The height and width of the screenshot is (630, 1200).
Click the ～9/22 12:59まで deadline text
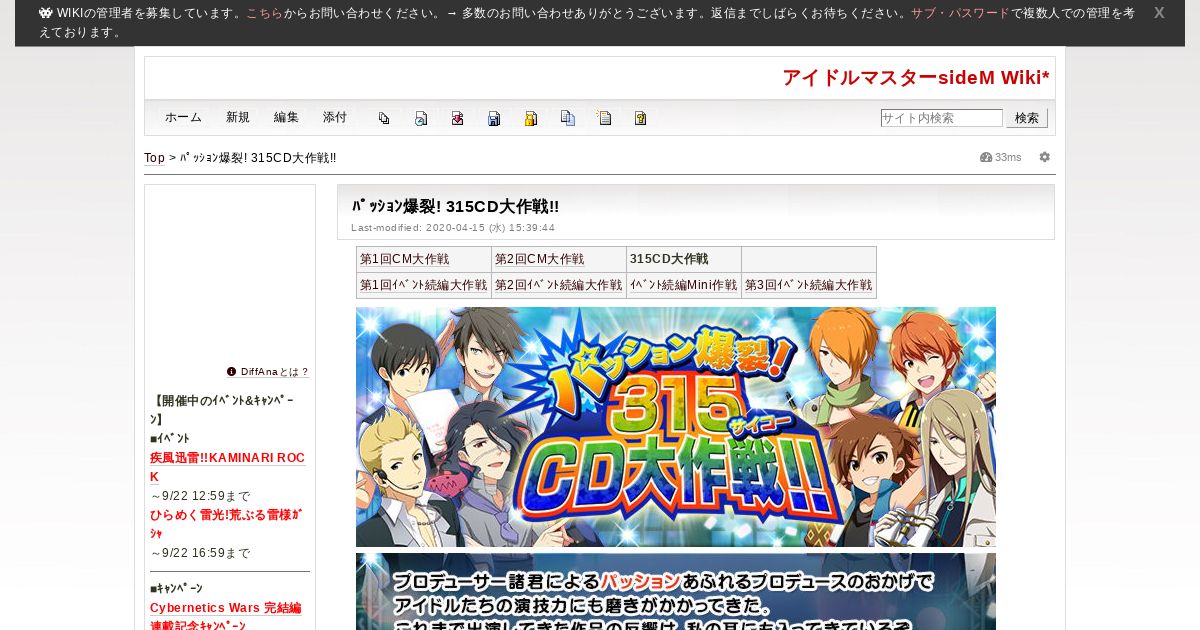point(200,496)
